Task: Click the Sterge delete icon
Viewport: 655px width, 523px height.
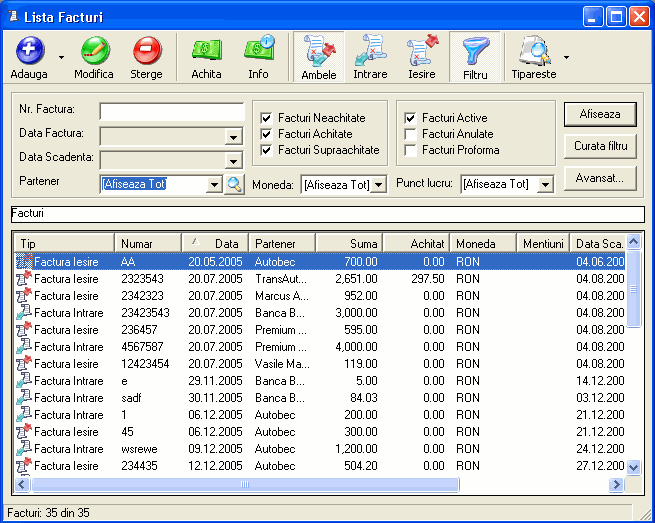Action: pyautogui.click(x=146, y=50)
